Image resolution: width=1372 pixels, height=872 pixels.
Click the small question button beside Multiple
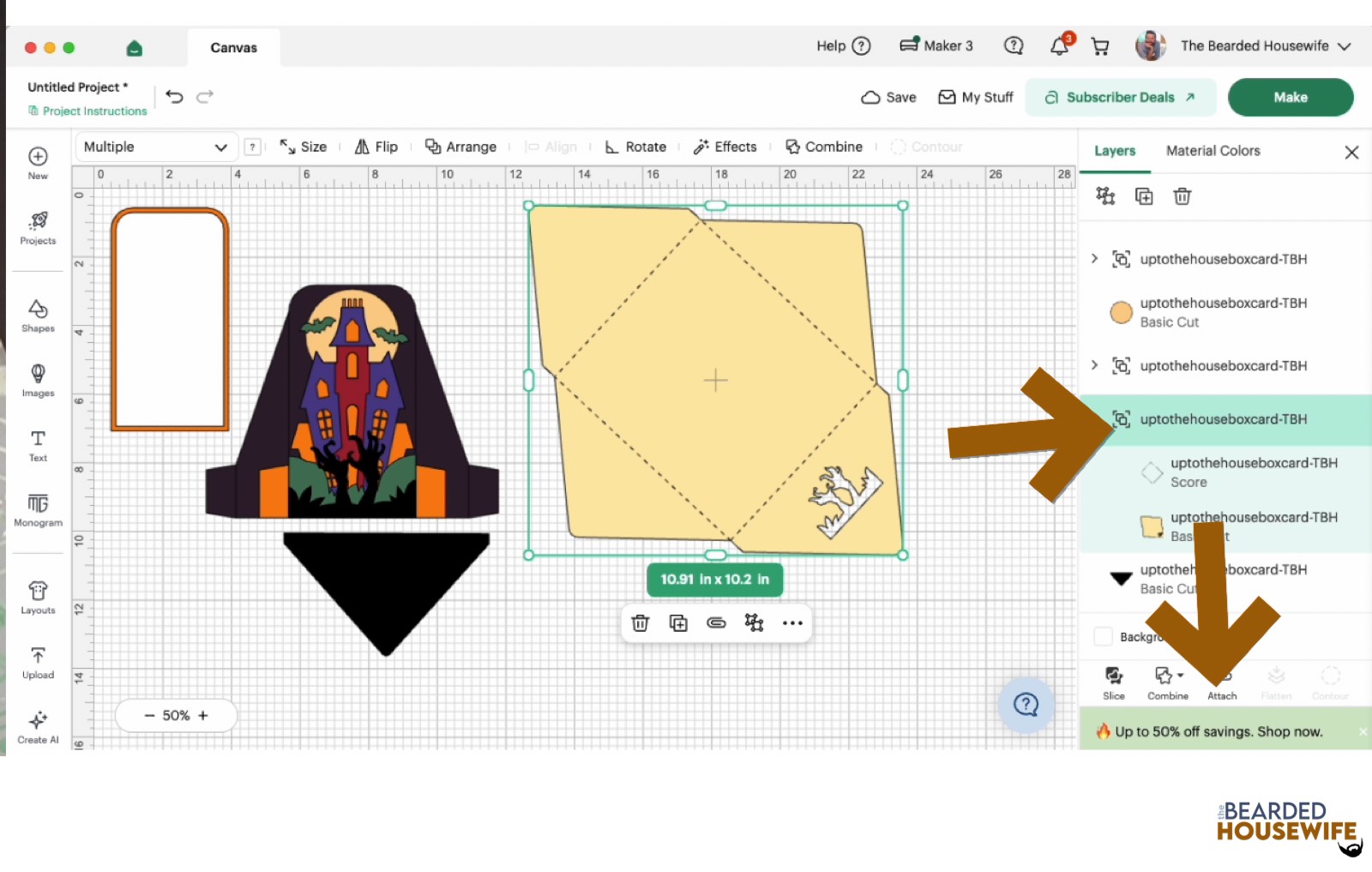[252, 147]
